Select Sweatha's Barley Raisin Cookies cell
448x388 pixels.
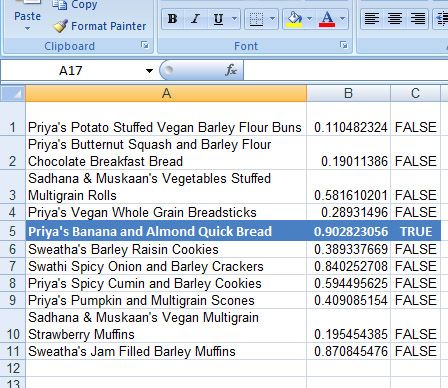[x=166, y=249]
